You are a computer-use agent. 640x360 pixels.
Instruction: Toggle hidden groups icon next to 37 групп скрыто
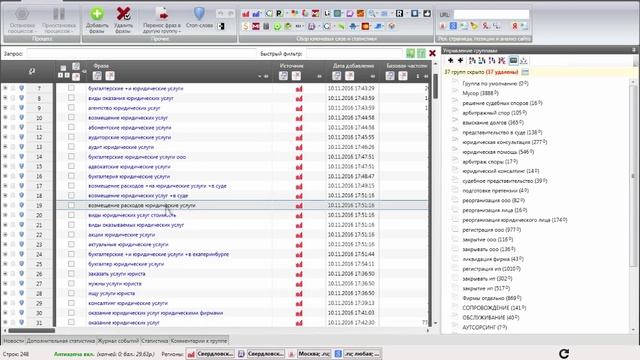525,72
